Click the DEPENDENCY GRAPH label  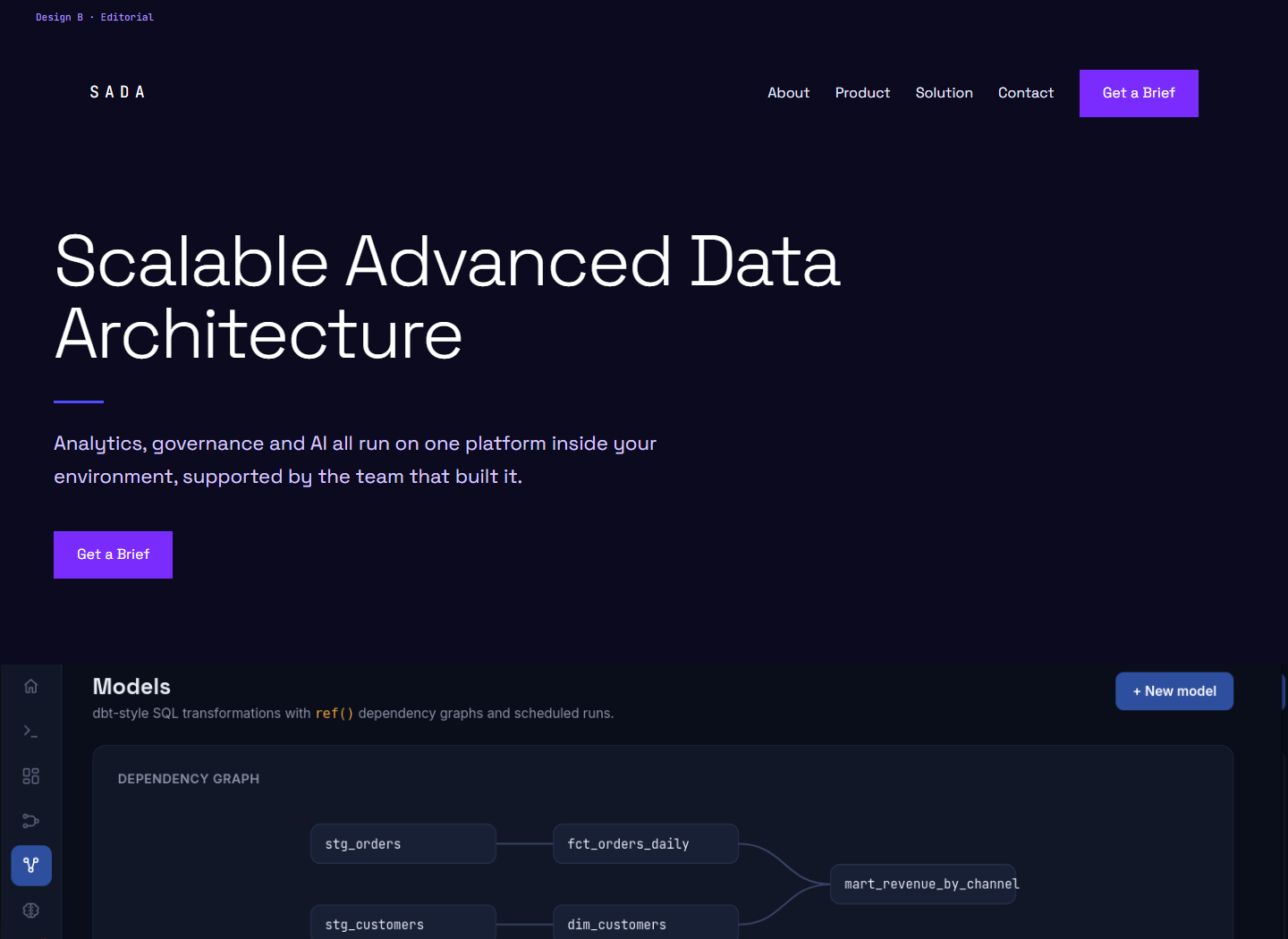click(189, 779)
